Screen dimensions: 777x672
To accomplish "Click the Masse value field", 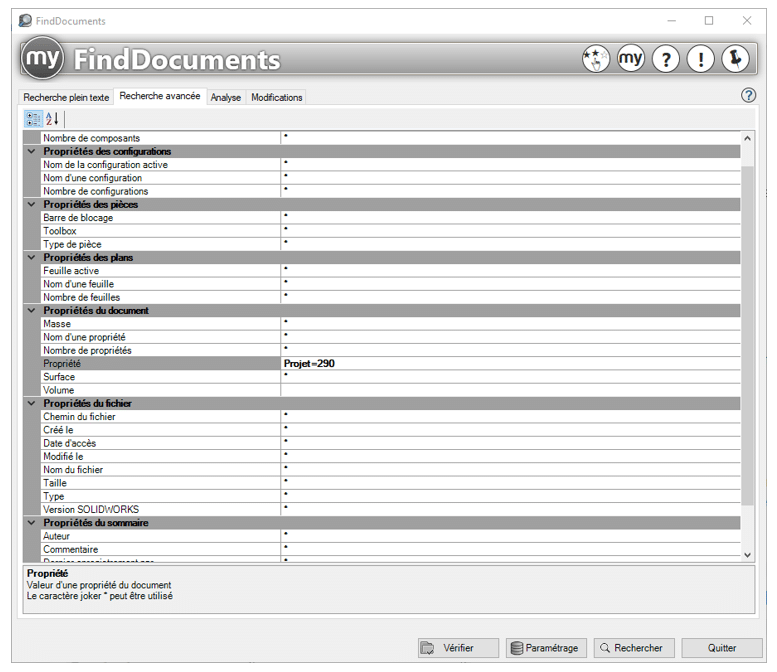I will [x=510, y=324].
